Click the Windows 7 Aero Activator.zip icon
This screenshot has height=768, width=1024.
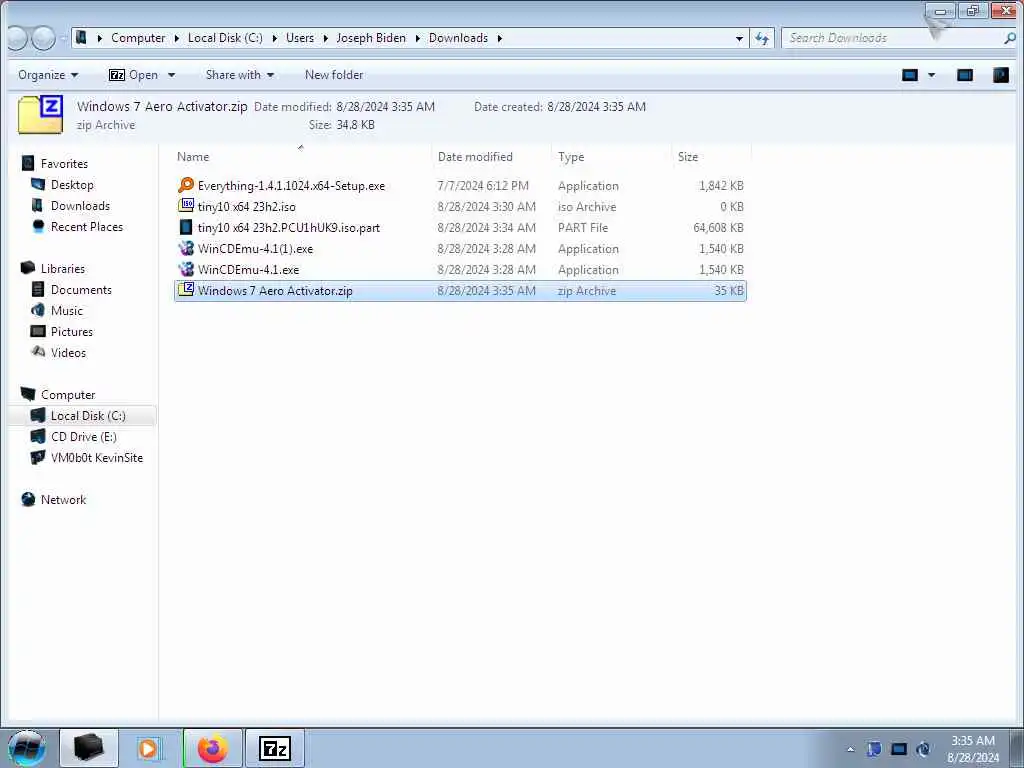[x=186, y=290]
